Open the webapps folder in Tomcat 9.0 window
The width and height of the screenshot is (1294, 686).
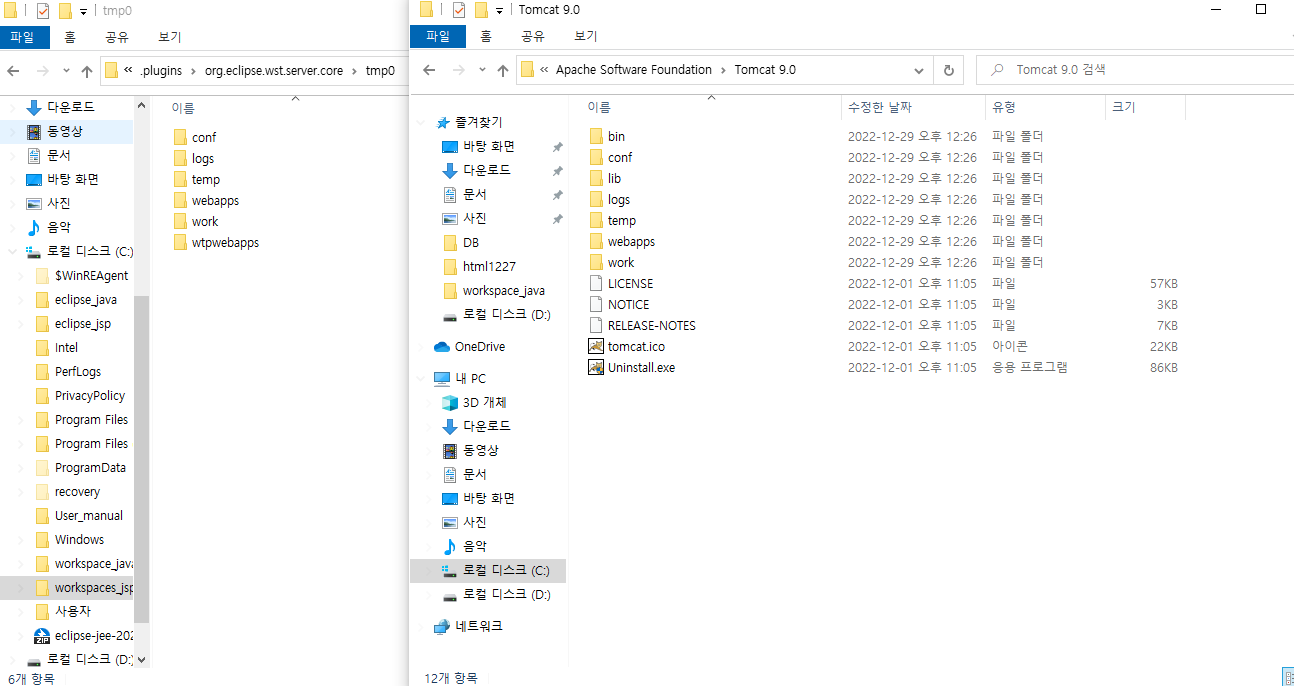[x=631, y=241]
